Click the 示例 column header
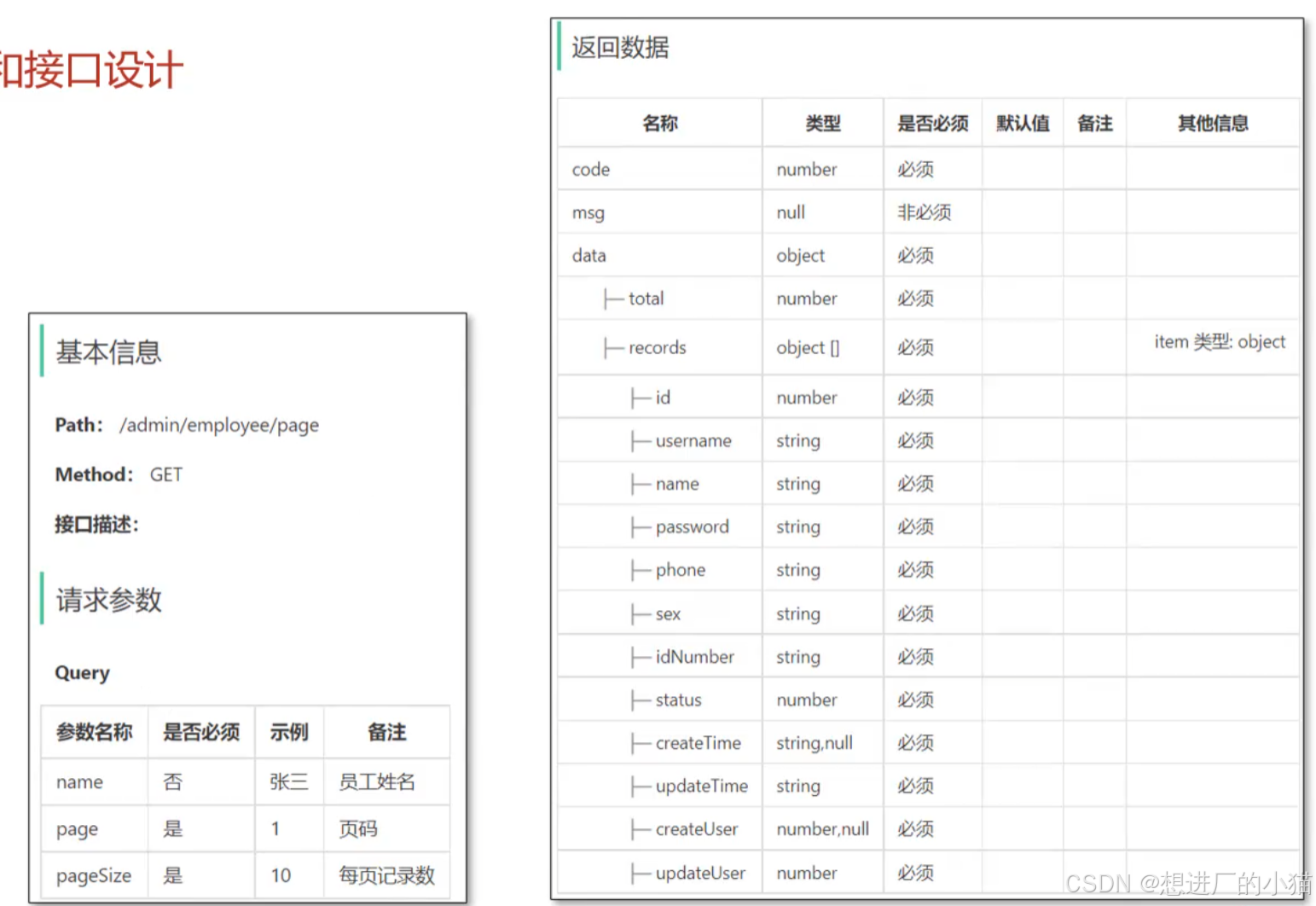The height and width of the screenshot is (906, 1316). 289,732
